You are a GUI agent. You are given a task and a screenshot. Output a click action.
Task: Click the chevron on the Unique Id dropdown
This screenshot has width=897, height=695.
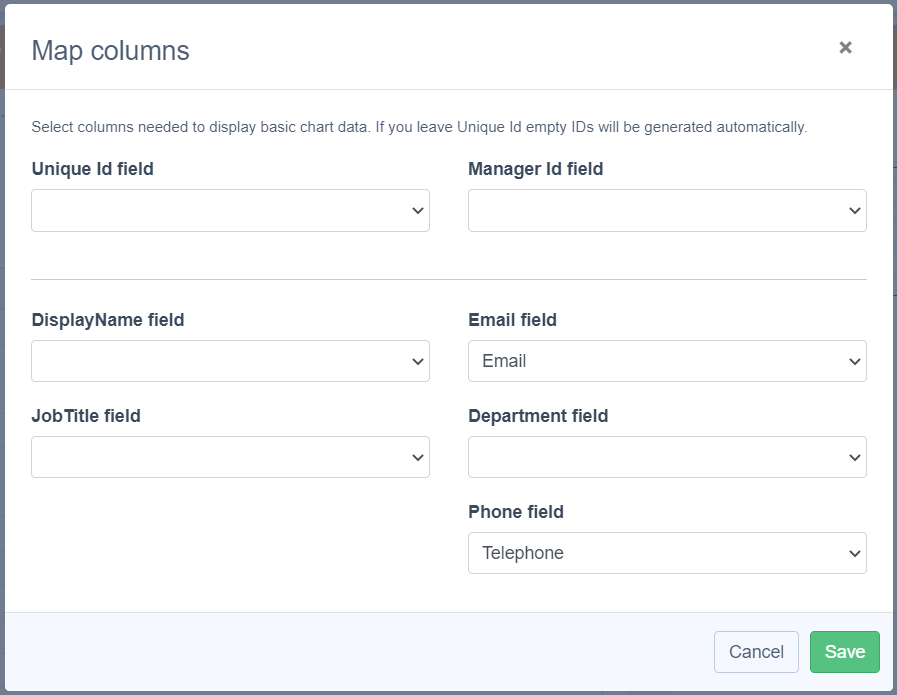tap(417, 210)
